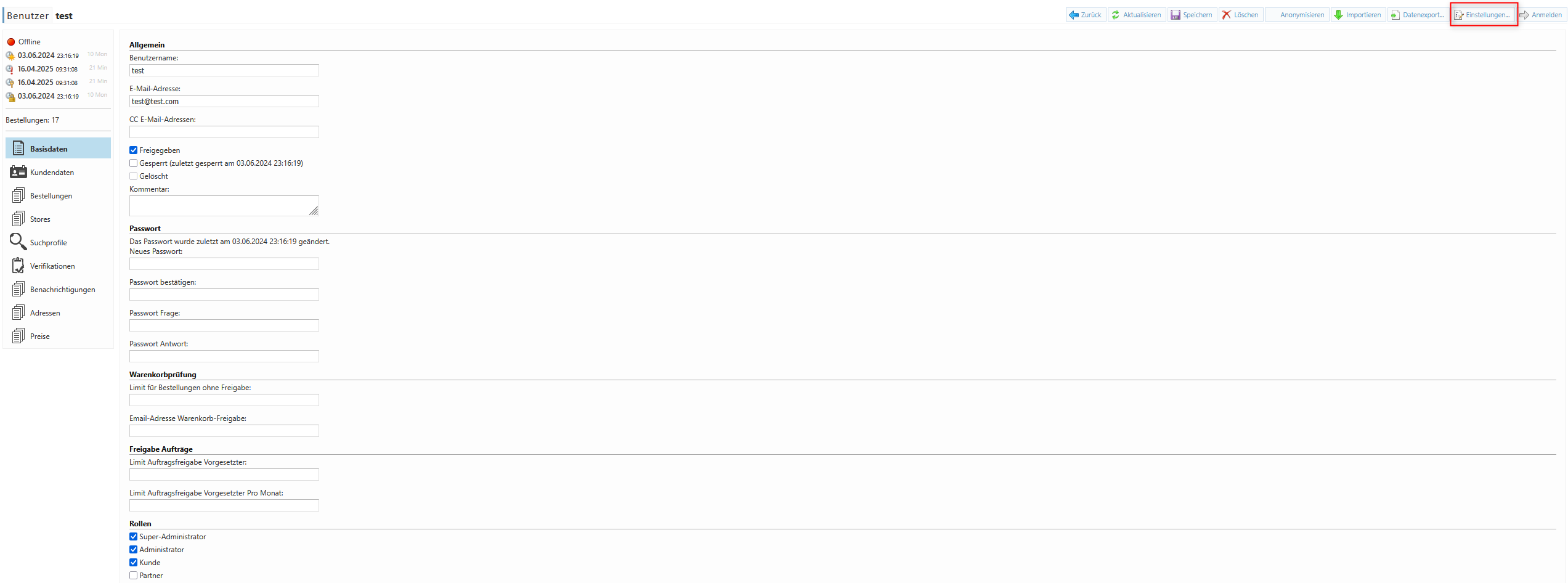This screenshot has height=583, width=1568.
Task: Click into the Neues Passwort field
Action: pos(224,264)
